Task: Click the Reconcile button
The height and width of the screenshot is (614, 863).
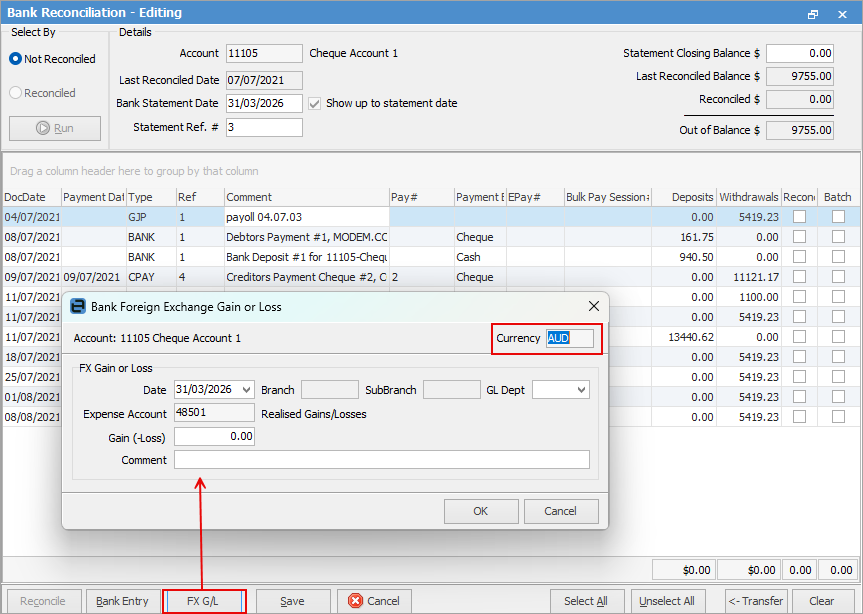Action: 43,601
